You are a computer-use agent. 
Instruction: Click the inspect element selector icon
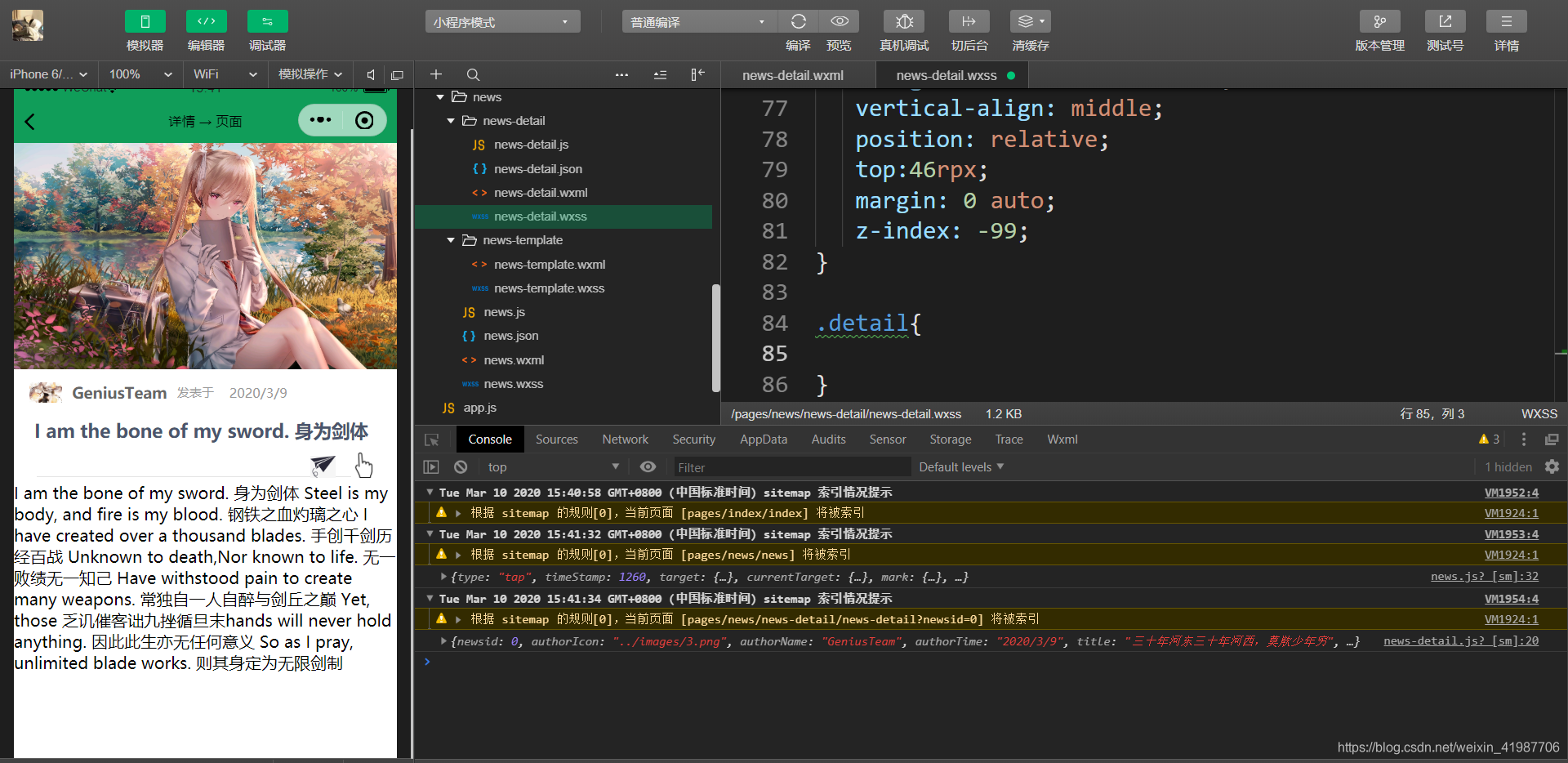[432, 440]
